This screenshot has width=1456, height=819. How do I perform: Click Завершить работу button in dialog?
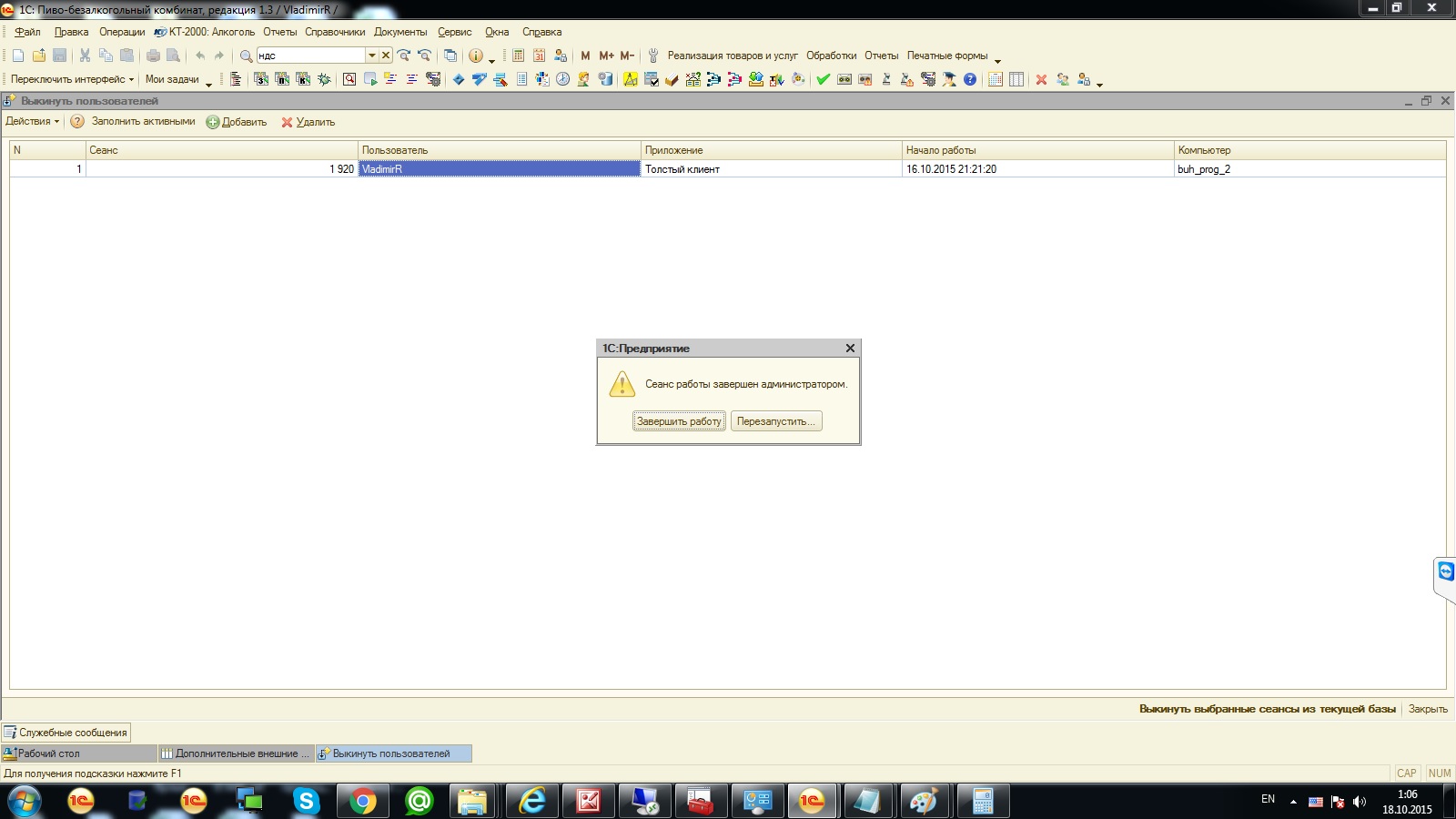click(x=679, y=421)
